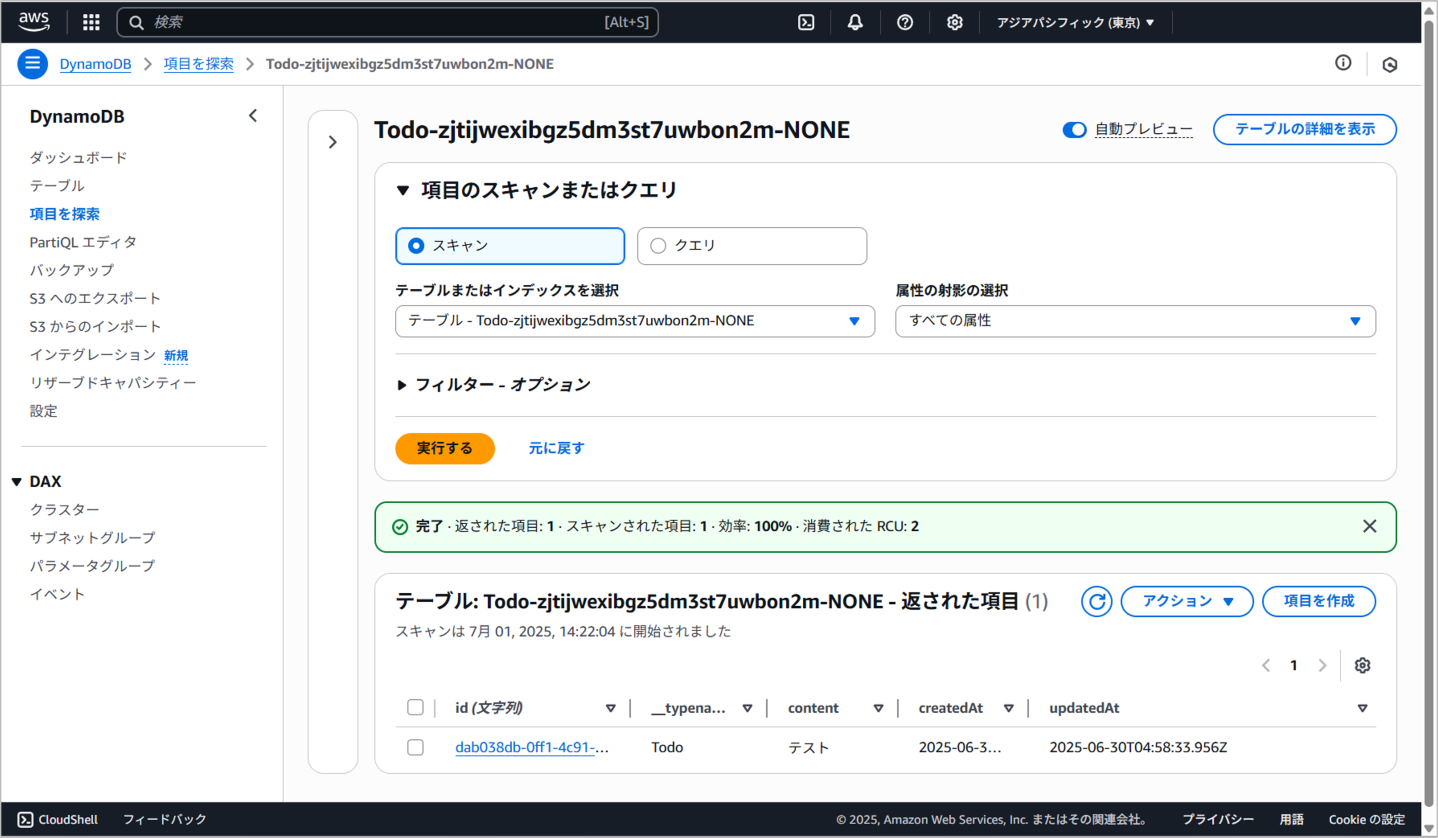Click the 実行する button
The image size is (1438, 838).
(445, 448)
